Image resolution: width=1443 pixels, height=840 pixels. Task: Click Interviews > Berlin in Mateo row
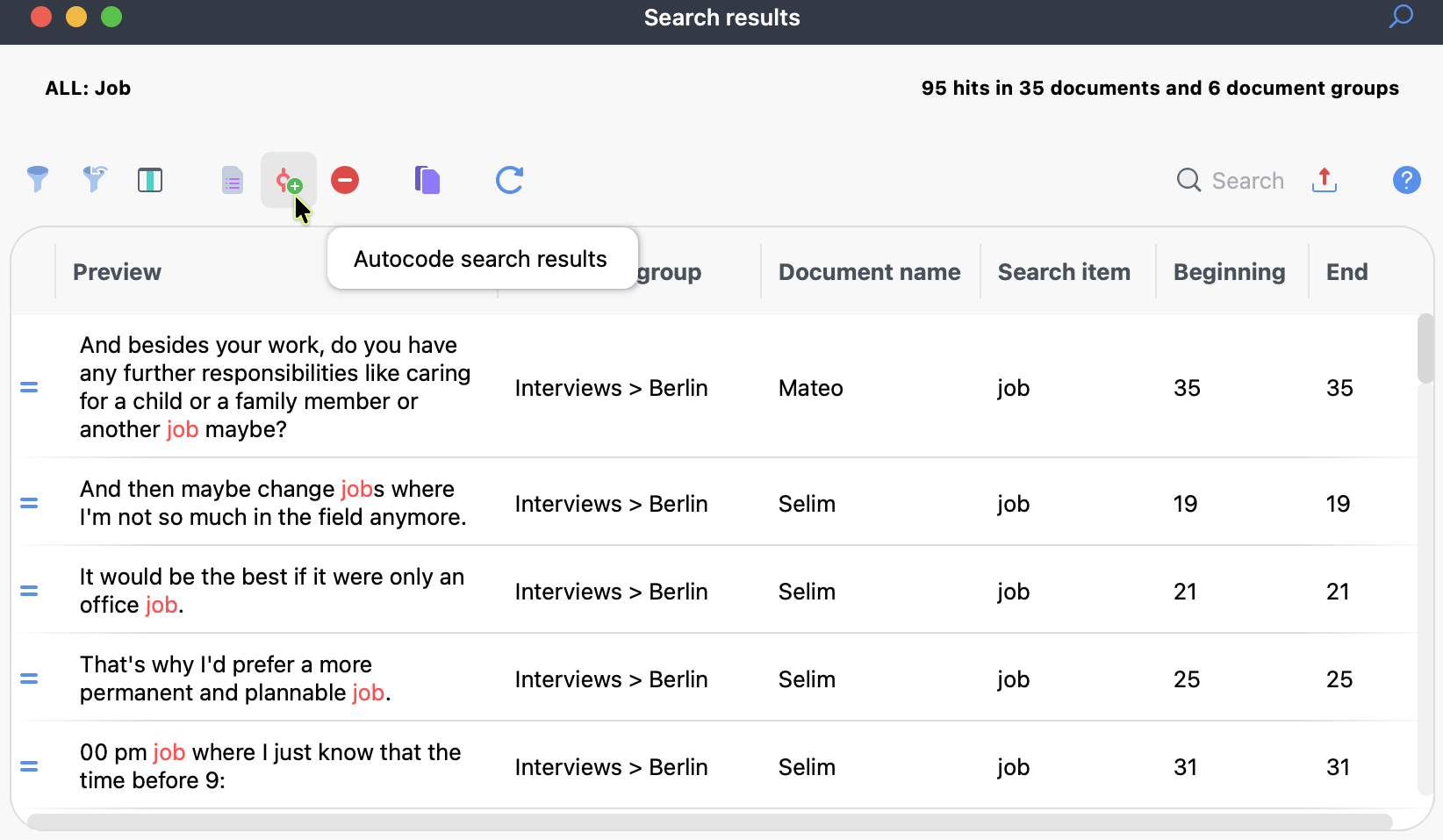click(611, 388)
